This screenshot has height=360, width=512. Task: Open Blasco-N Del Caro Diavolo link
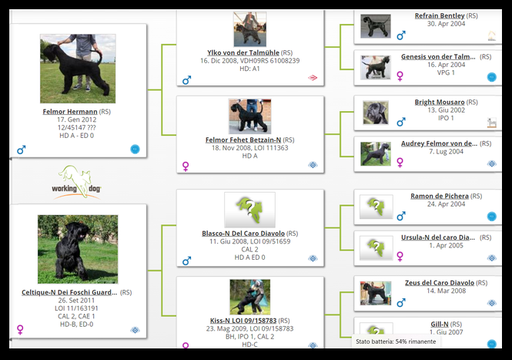[243, 233]
